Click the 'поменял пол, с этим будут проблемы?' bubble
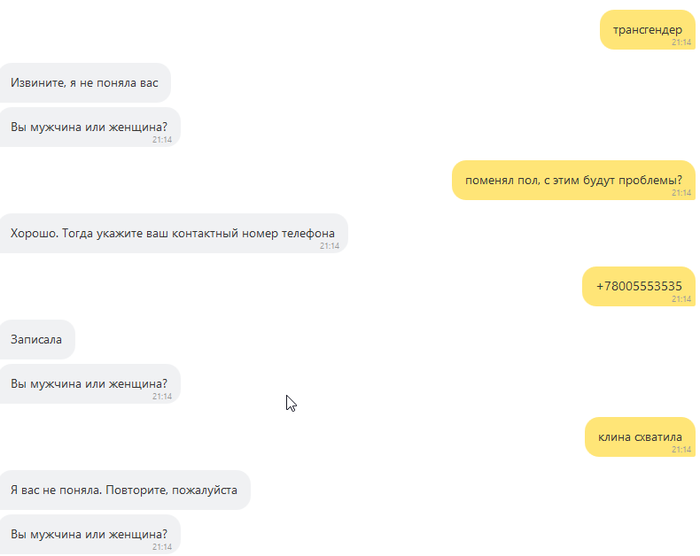This screenshot has height=556, width=700. point(574,180)
